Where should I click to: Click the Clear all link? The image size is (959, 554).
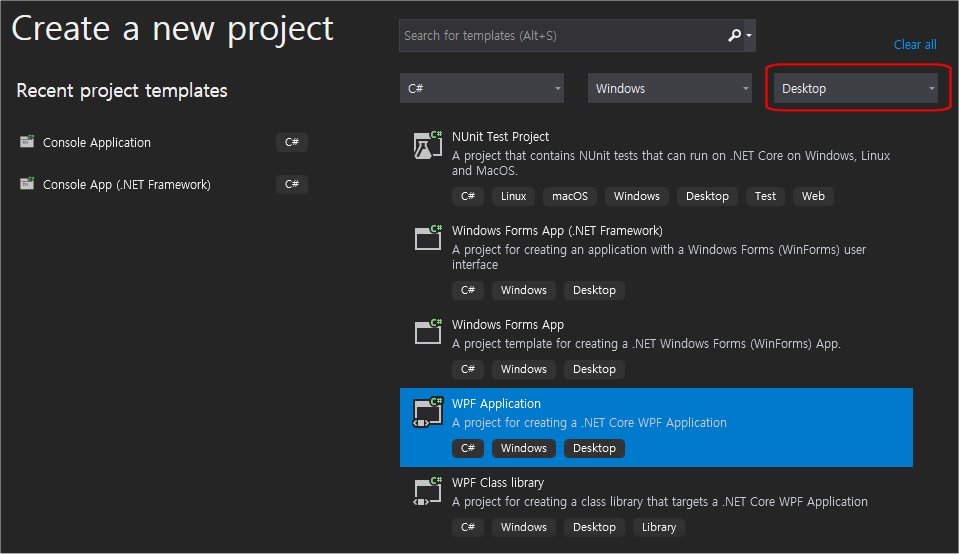pos(915,45)
